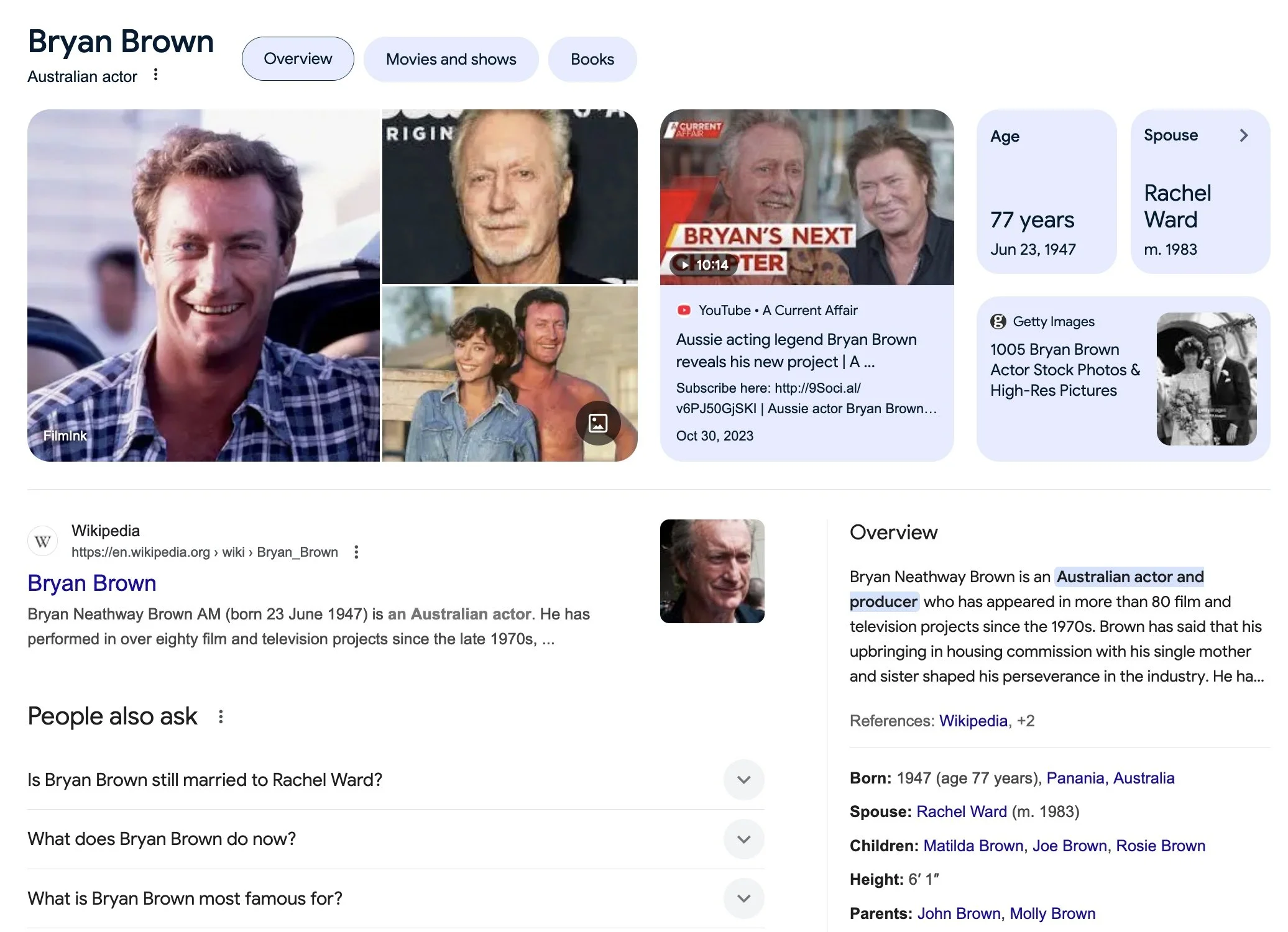Image resolution: width=1288 pixels, height=932 pixels.
Task: Select the Overview tab chip
Action: click(298, 59)
